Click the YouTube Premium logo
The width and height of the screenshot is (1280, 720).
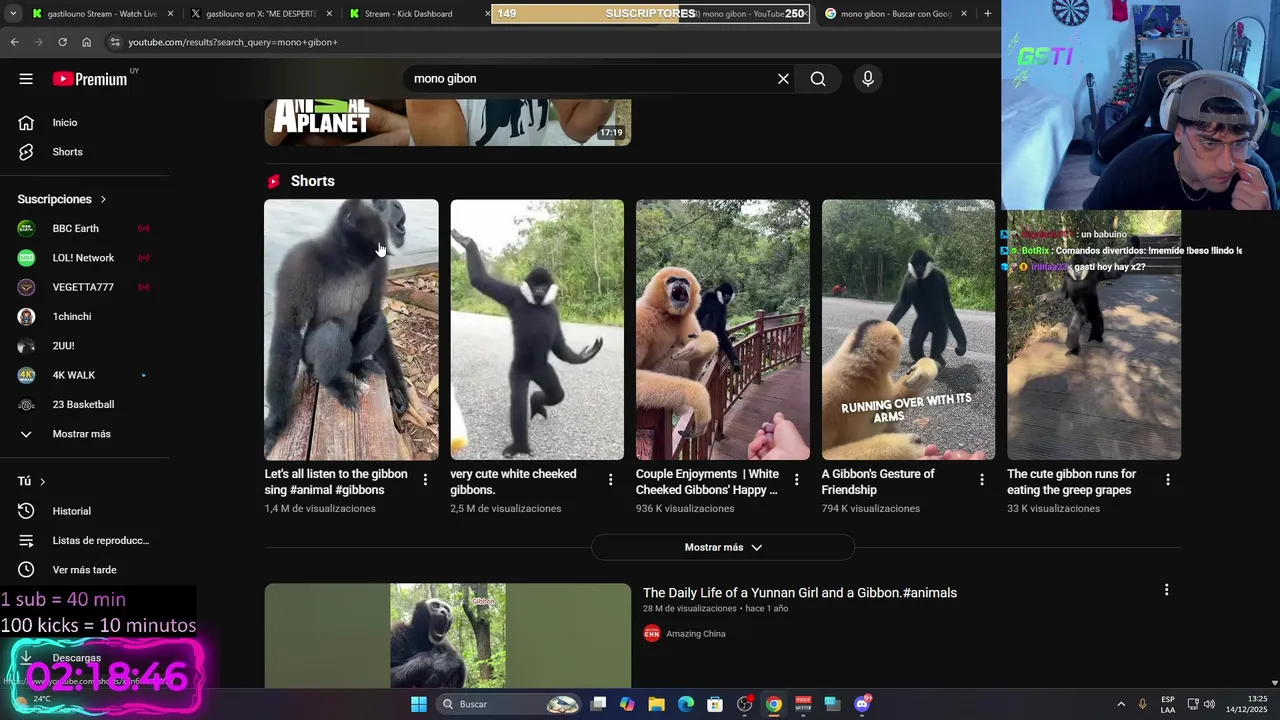[90, 79]
